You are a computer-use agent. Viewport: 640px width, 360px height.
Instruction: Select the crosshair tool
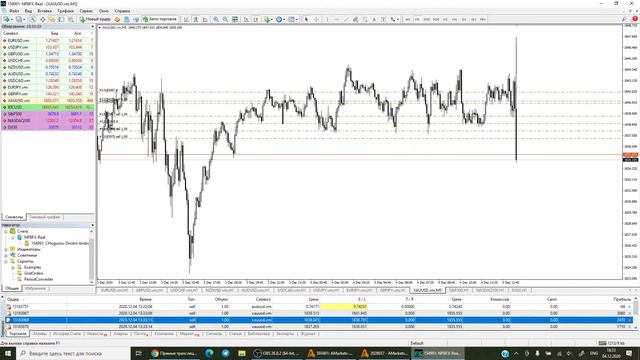316,19
